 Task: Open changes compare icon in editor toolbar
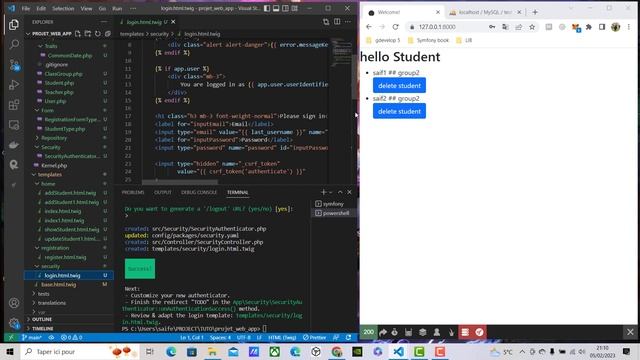326,22
